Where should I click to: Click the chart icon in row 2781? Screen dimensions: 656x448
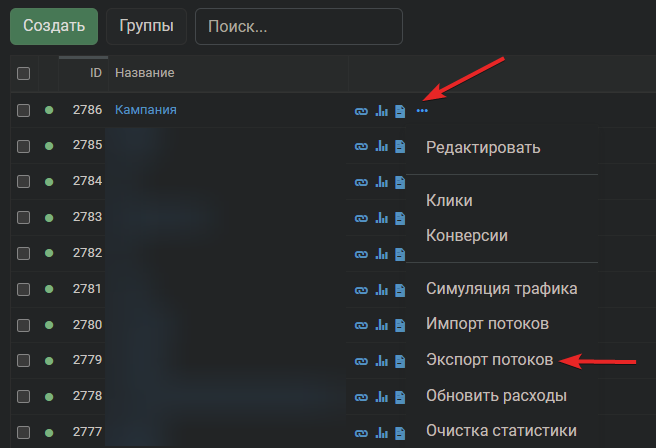point(382,290)
